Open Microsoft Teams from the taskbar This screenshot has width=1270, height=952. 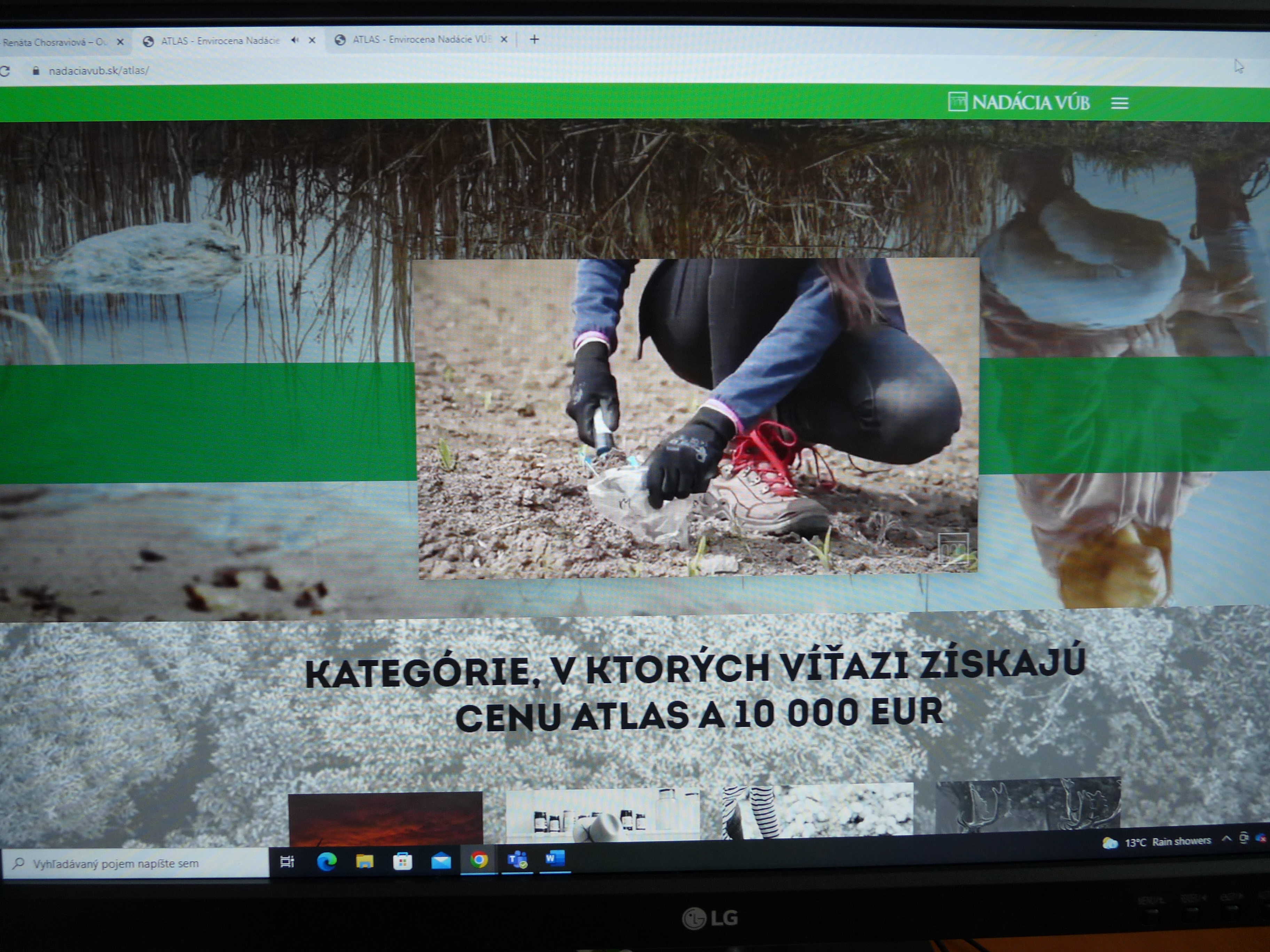point(517,859)
